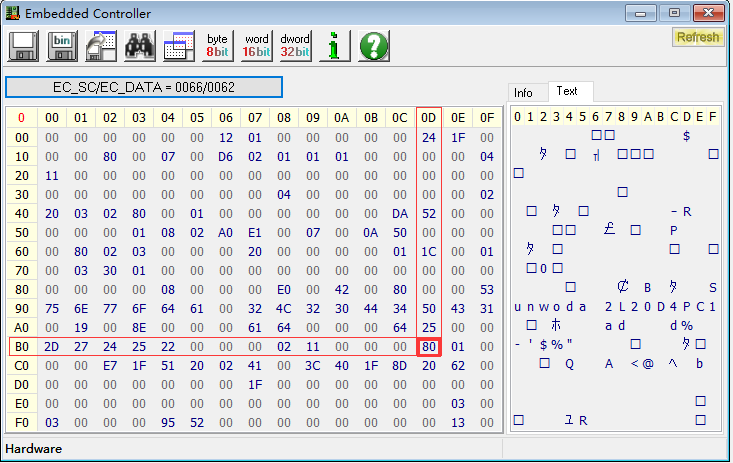This screenshot has height=463, width=733.
Task: Select the 2D cell in row B0
Action: (52, 347)
